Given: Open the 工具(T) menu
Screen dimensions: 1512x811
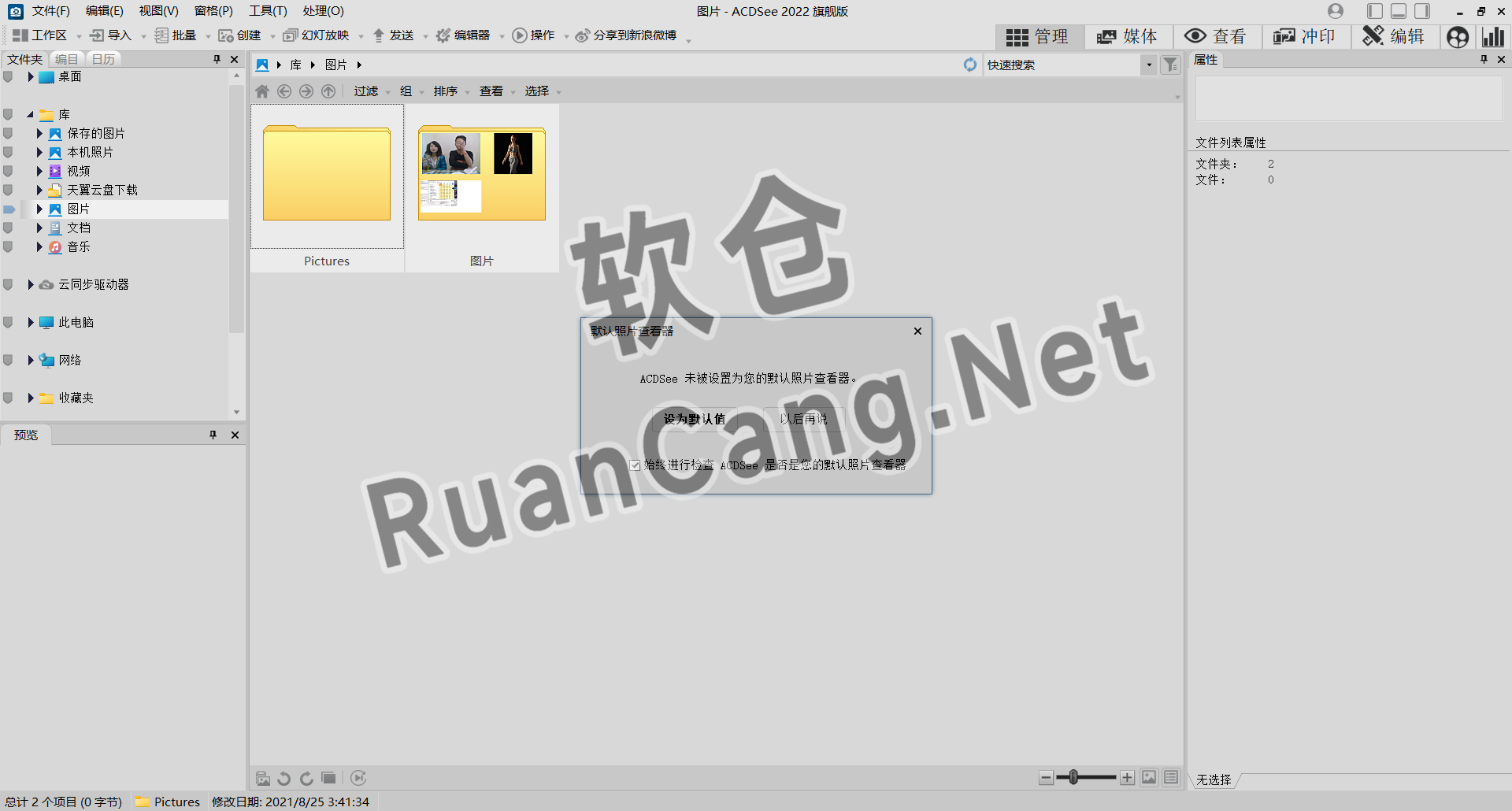Looking at the screenshot, I should [x=268, y=11].
